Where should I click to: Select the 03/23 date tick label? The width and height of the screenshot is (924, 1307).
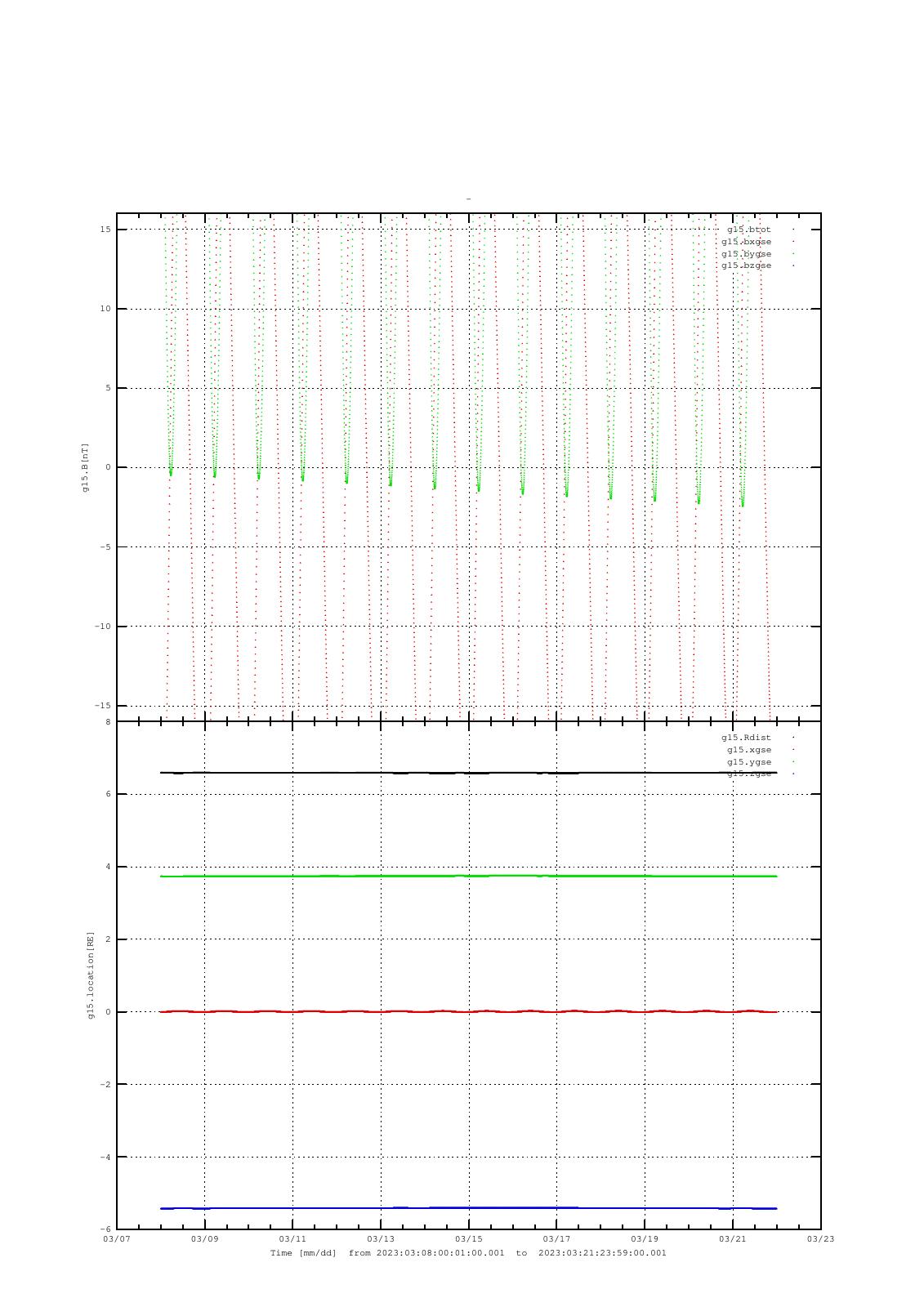pos(820,1239)
